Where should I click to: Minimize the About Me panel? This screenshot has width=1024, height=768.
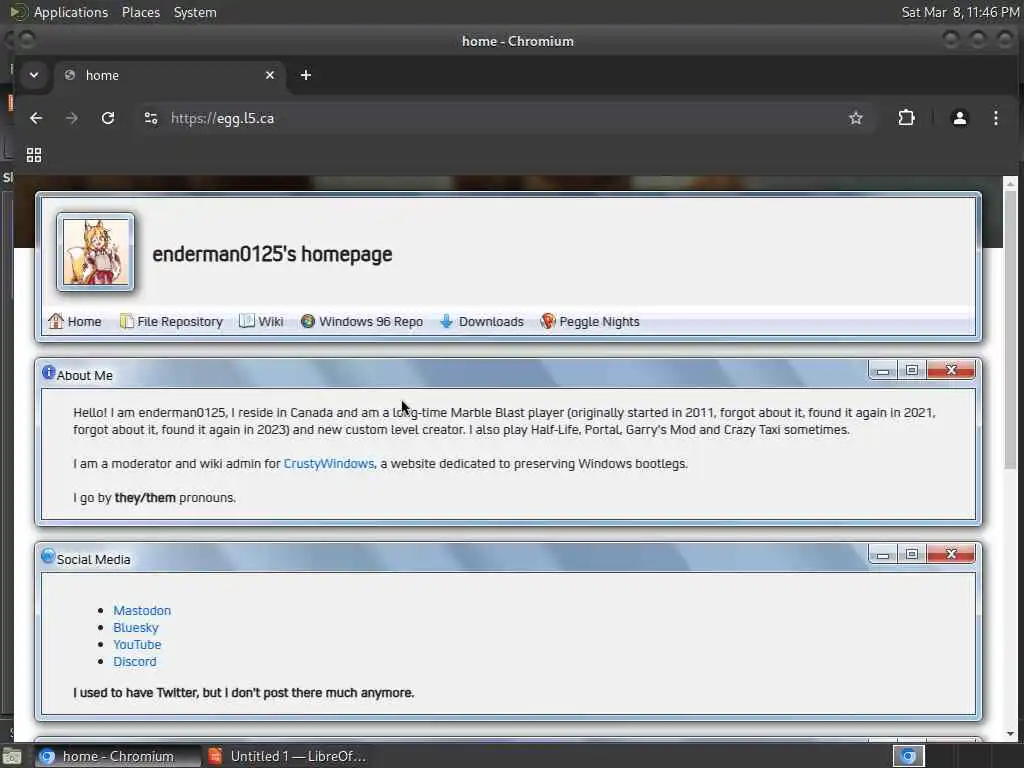(x=883, y=371)
